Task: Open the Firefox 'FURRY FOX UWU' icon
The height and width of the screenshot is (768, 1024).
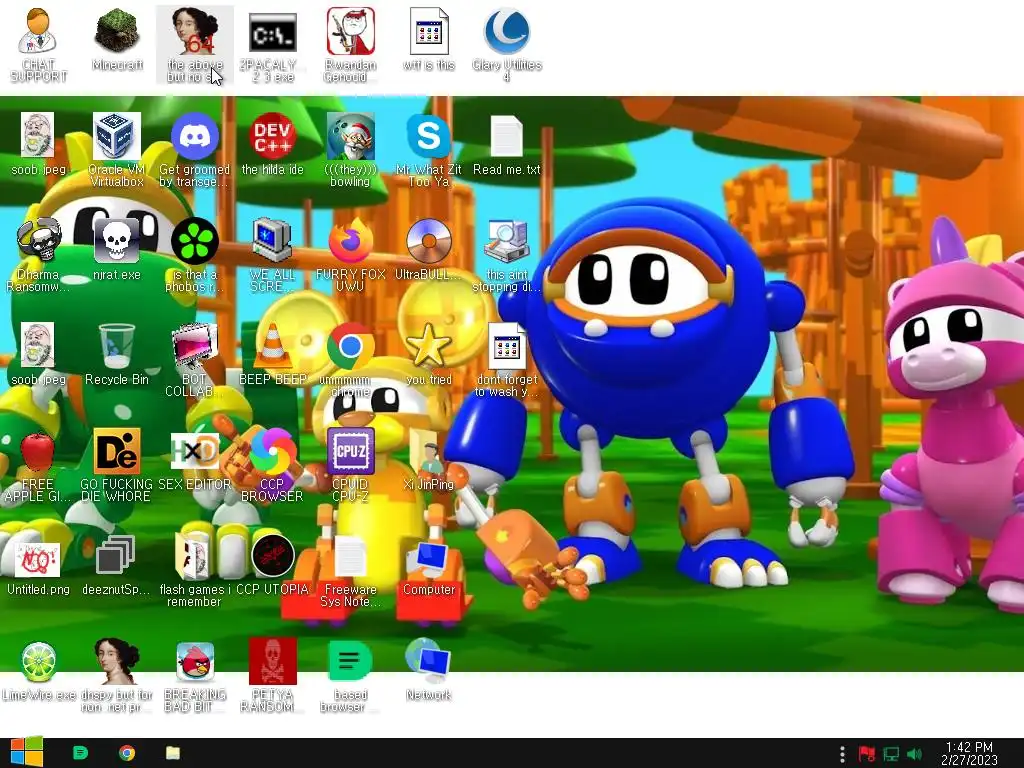Action: 351,241
